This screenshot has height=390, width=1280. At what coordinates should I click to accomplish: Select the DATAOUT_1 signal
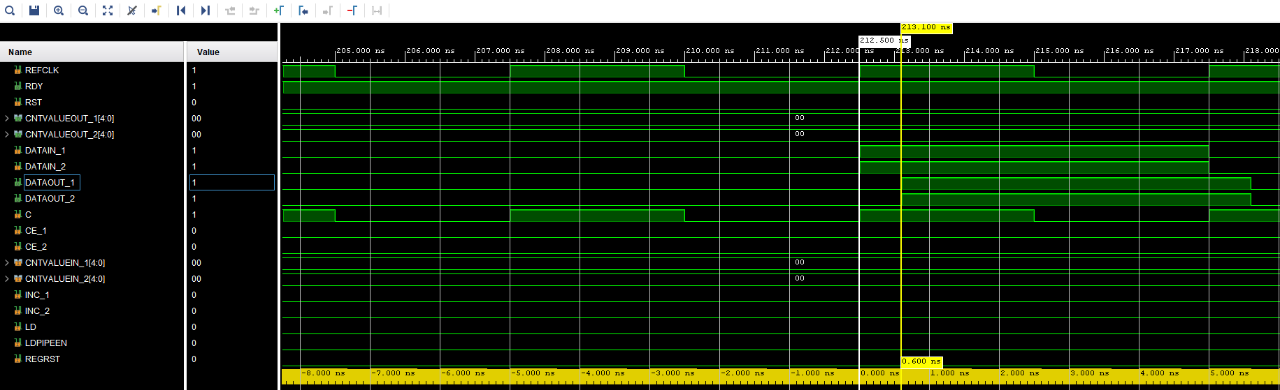coord(50,182)
